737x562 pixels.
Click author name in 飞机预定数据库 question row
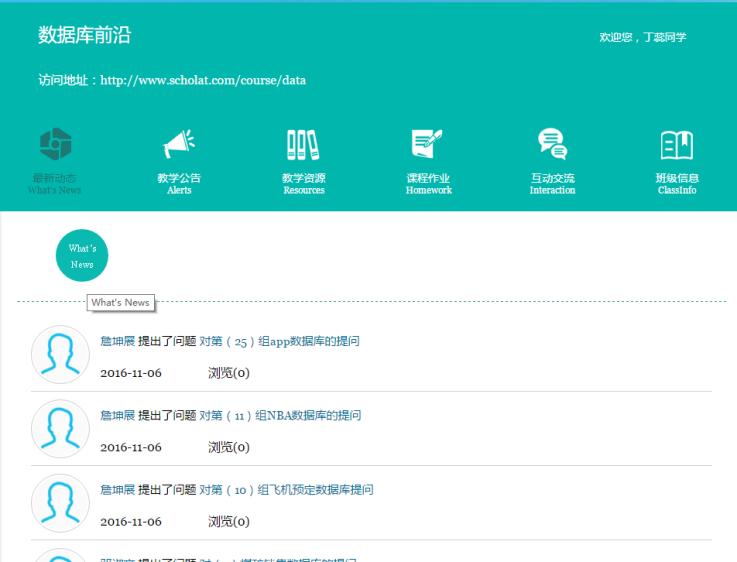pyautogui.click(x=117, y=489)
